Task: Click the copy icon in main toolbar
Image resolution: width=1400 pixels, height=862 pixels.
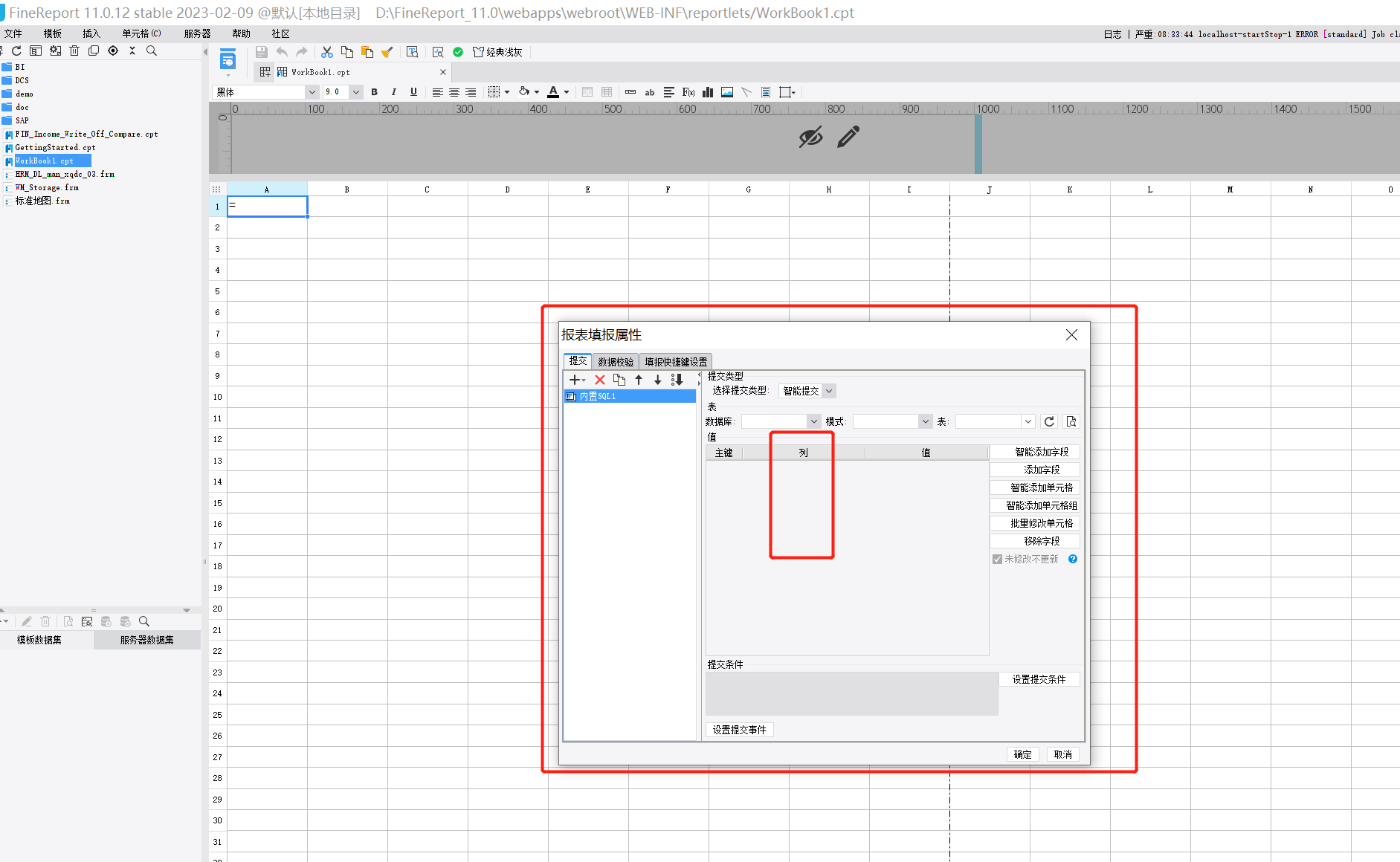Action: point(347,52)
